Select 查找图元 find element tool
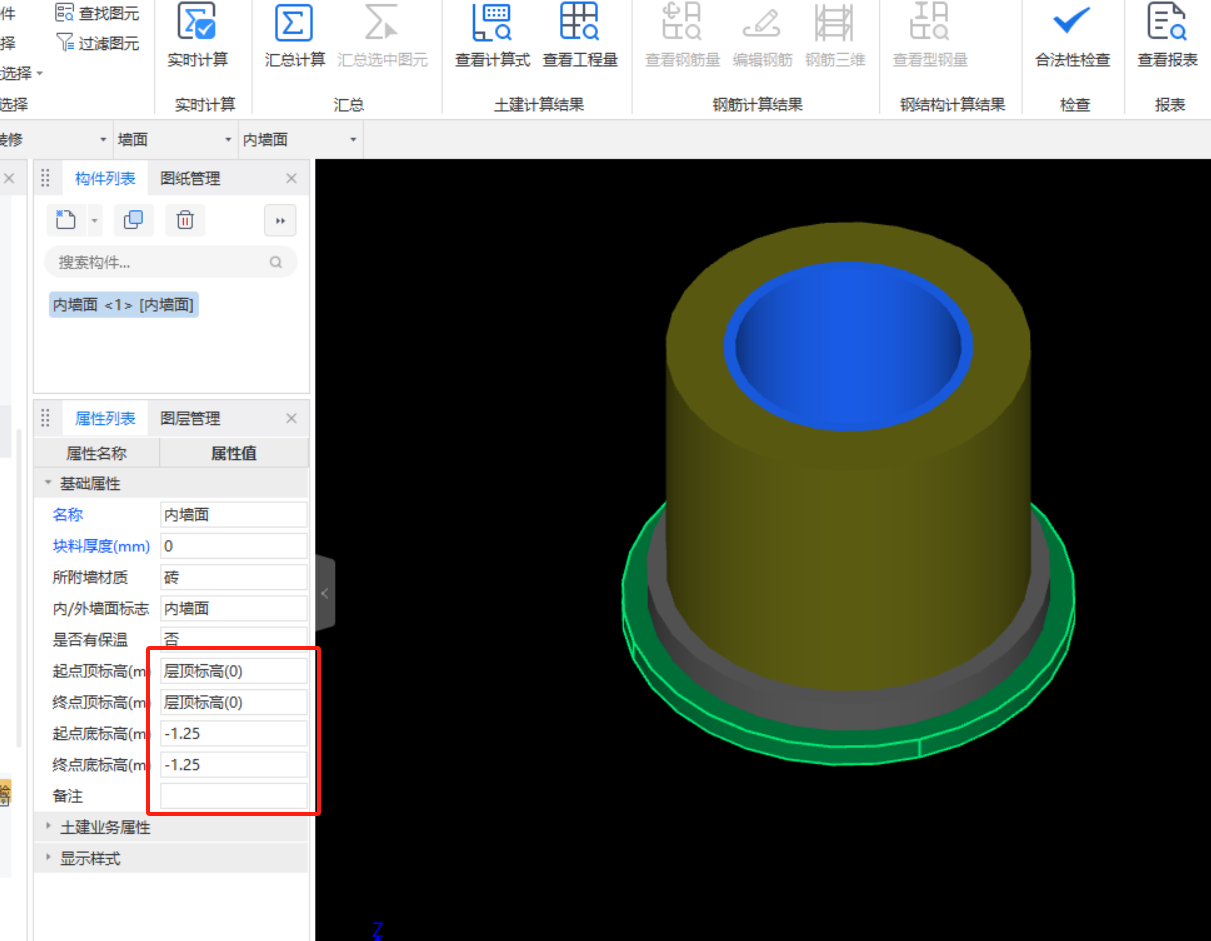 coord(97,13)
